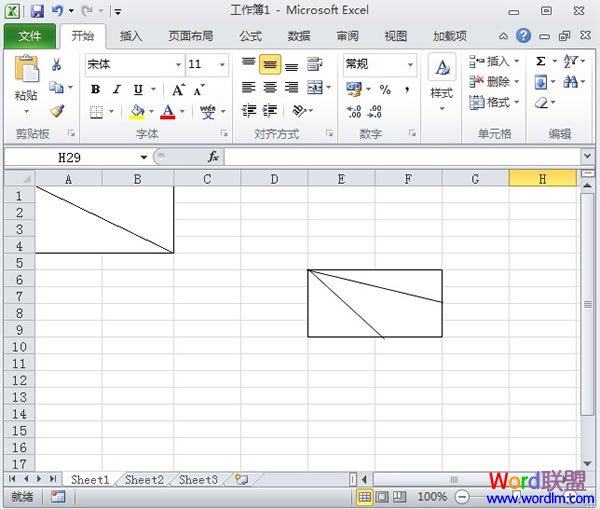This screenshot has height=509, width=600.
Task: Undo the last action
Action: point(57,11)
